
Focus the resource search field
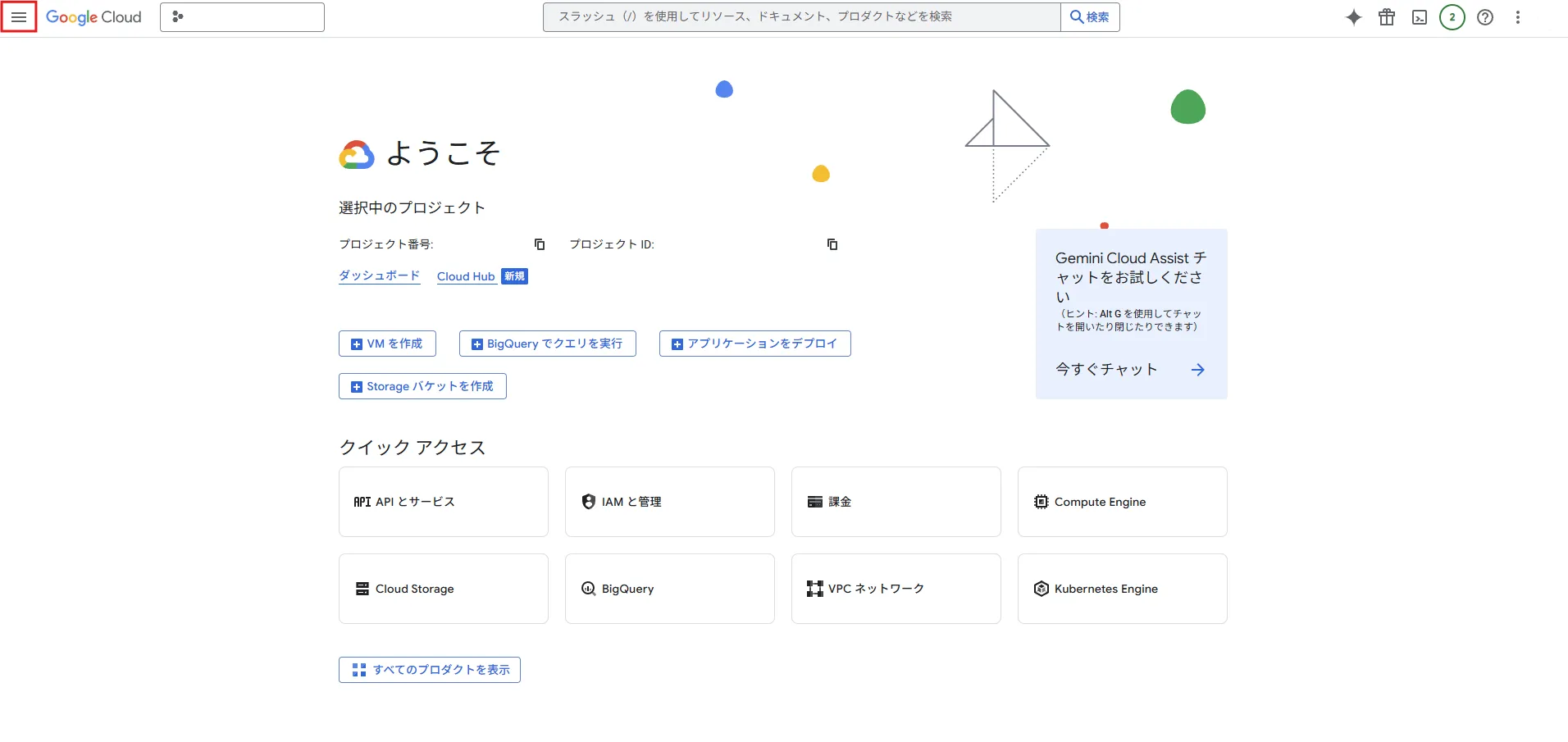tap(801, 17)
